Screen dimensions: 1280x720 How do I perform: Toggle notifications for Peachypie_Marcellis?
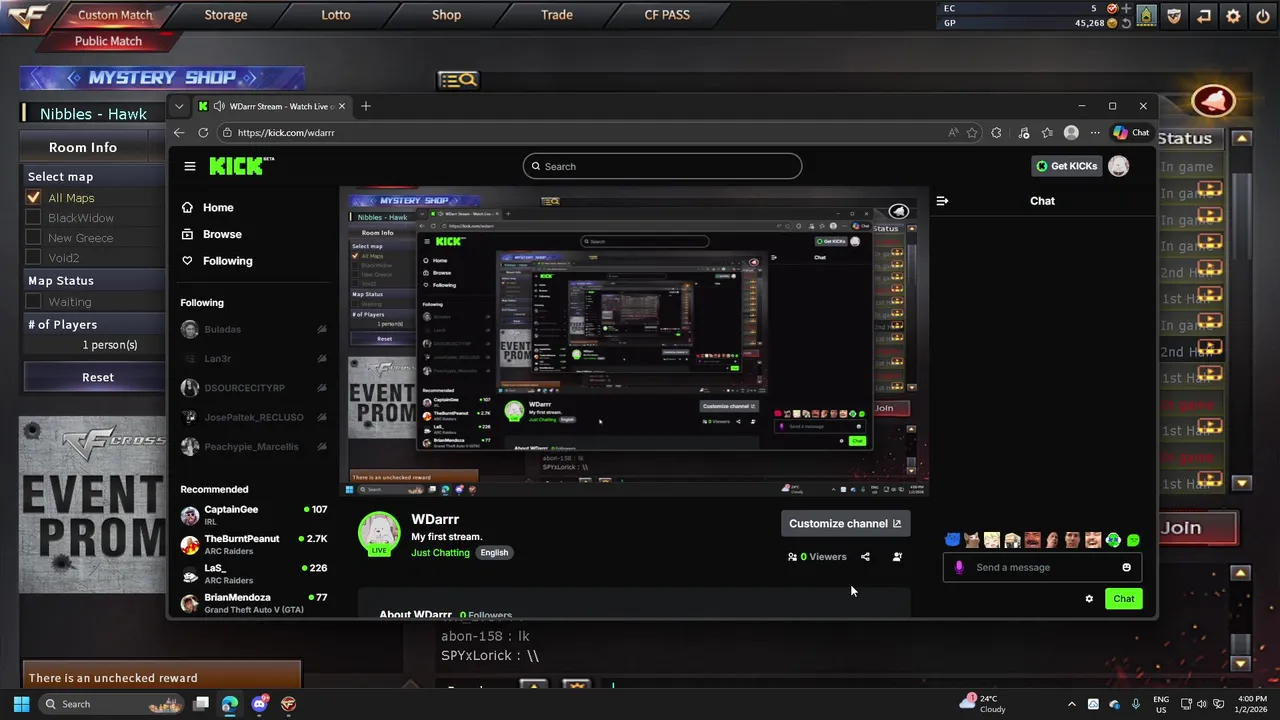322,446
